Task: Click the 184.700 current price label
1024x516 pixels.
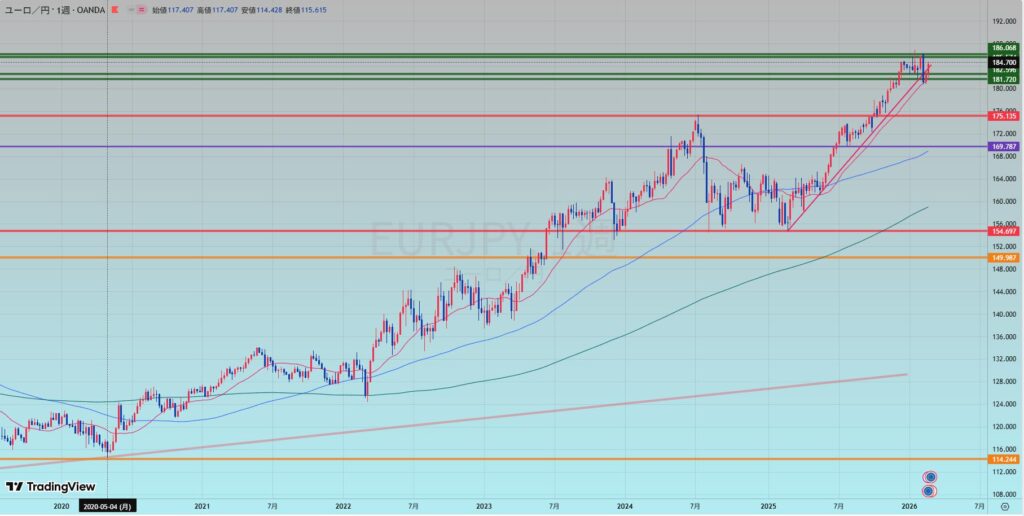Action: (x=1003, y=62)
